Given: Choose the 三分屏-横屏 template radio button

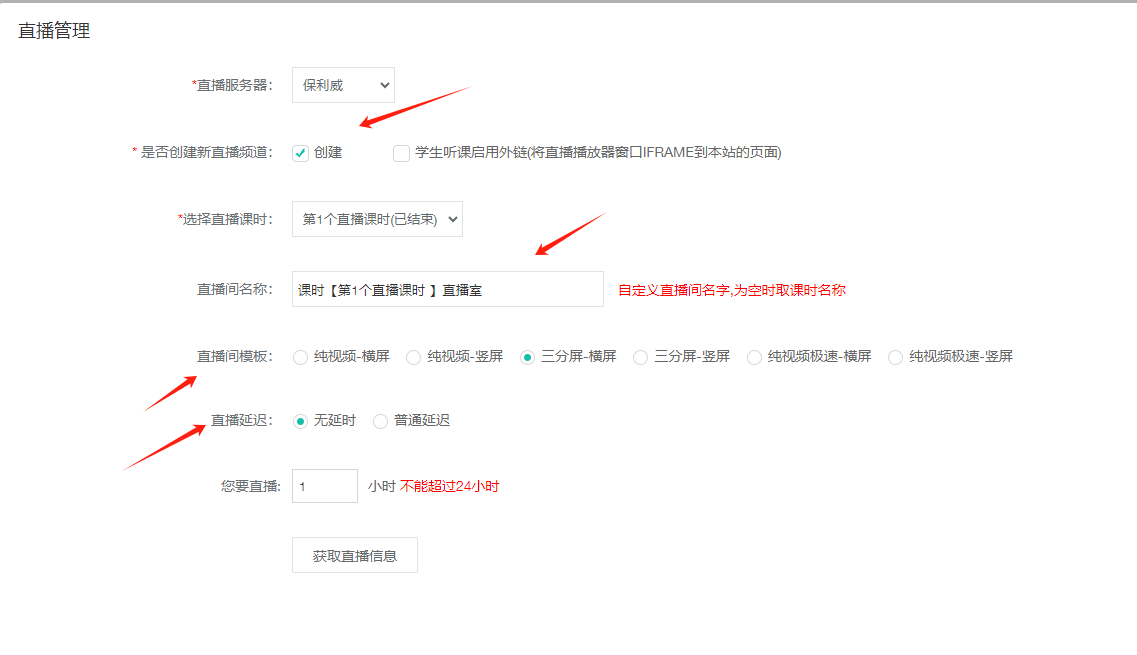Looking at the screenshot, I should pyautogui.click(x=527, y=357).
